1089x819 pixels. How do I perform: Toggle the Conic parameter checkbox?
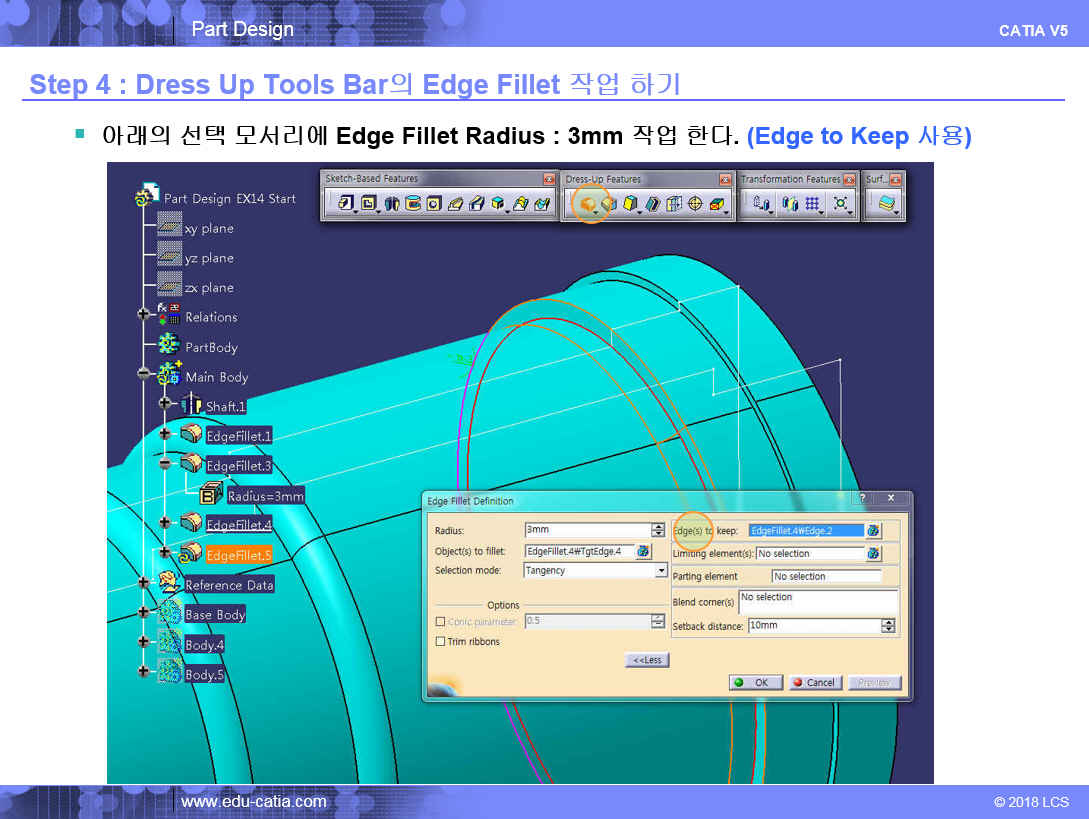coord(441,621)
